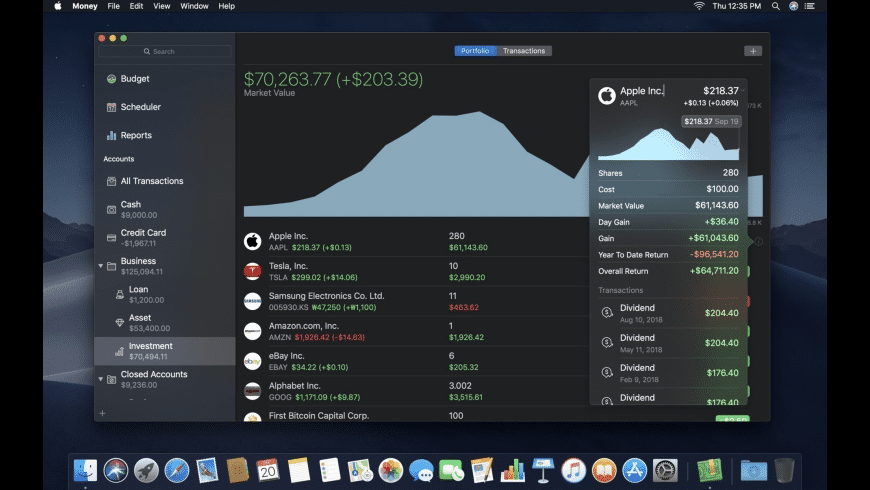This screenshot has width=870, height=490.
Task: Click the sidebar Search field
Action: [x=165, y=52]
